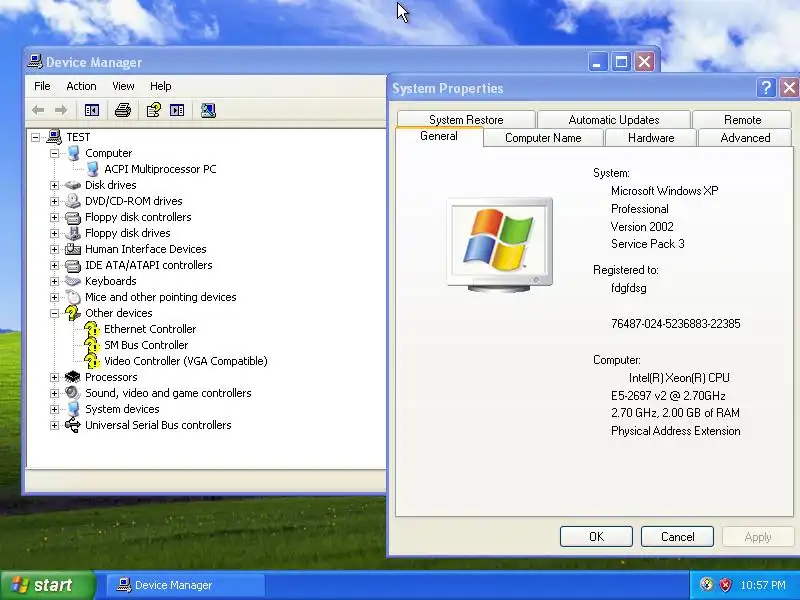Click the red Security Center shield tray icon

pos(725,585)
